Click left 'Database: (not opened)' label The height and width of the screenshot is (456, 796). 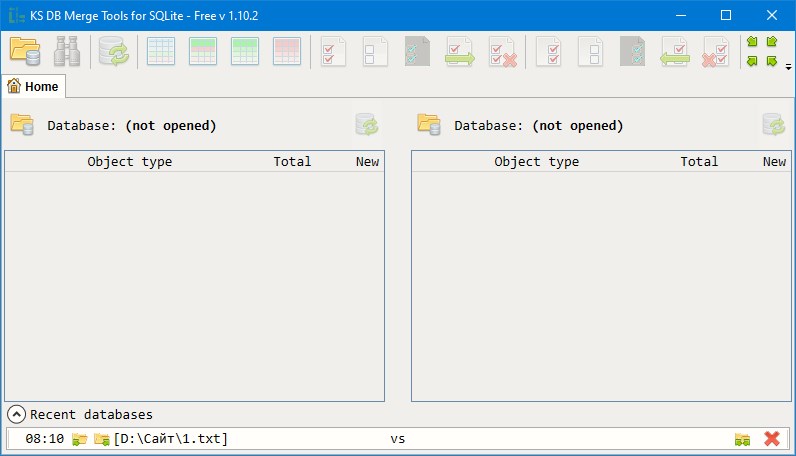(131, 125)
